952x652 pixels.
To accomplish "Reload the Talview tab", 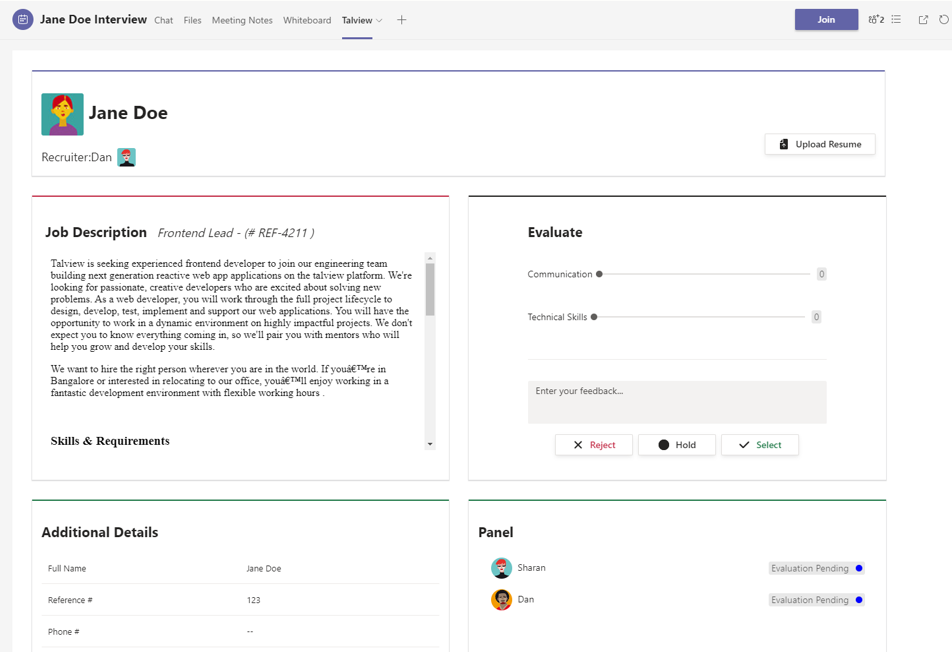I will [944, 19].
